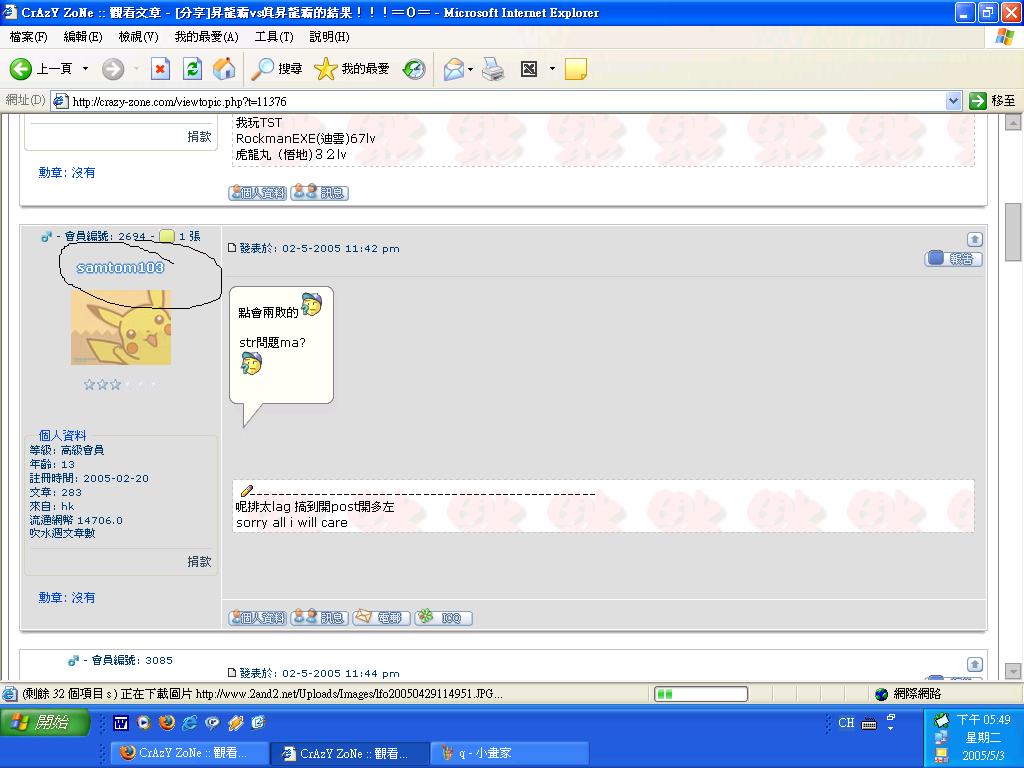Click the page loading progress bar
1024x768 pixels.
[x=701, y=694]
